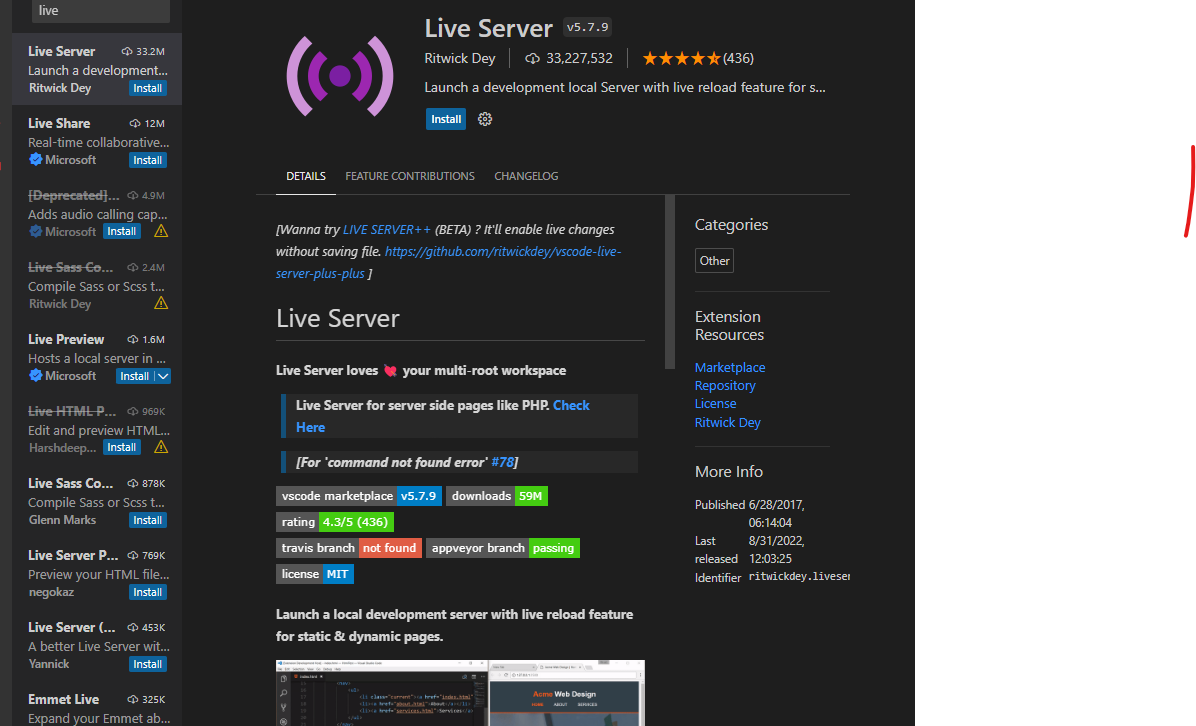Screen dimensions: 1196x726
Task: Select the Live Server P... negokaz list item
Action: pos(97,573)
